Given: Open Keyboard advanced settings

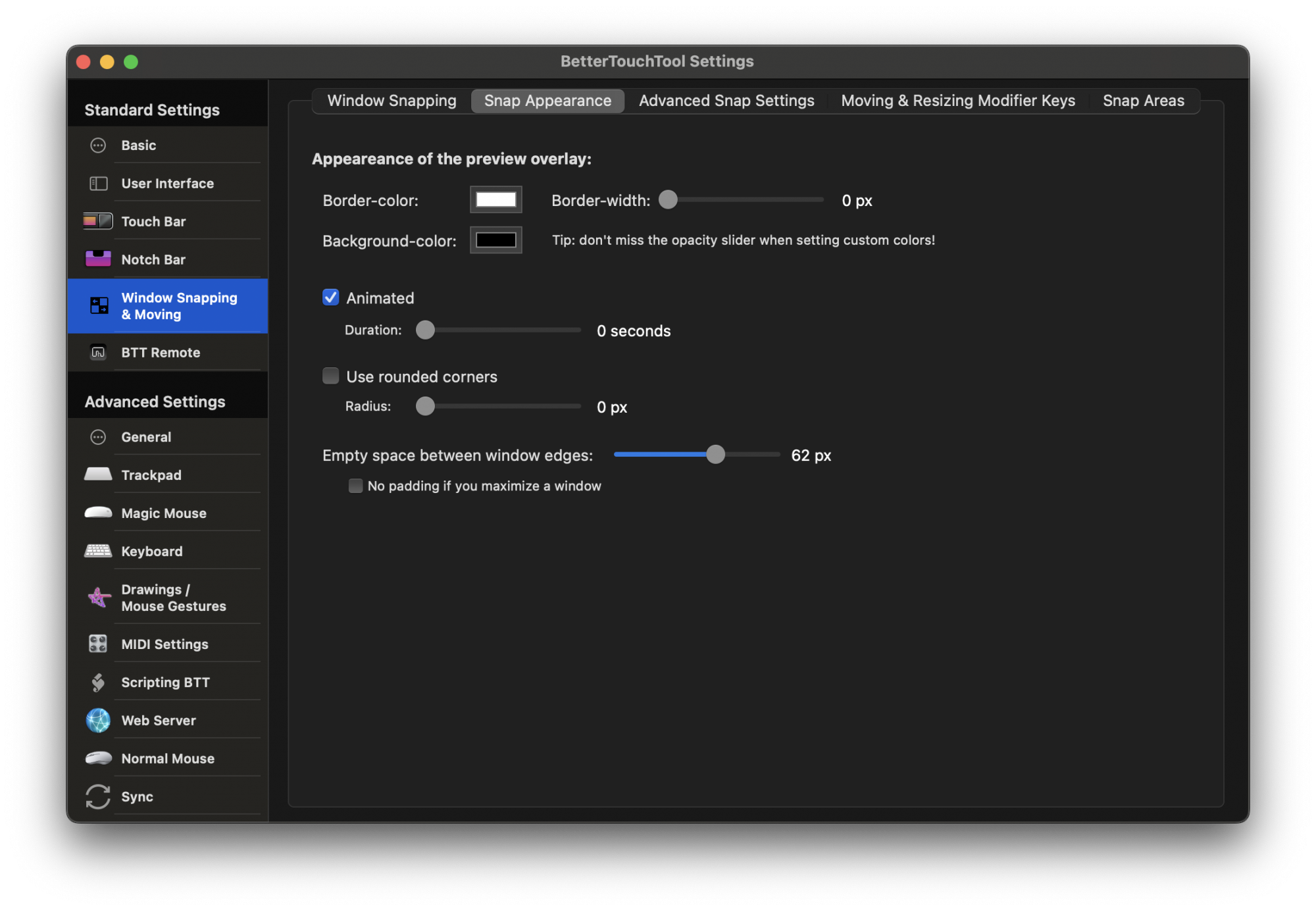Looking at the screenshot, I should 167,551.
